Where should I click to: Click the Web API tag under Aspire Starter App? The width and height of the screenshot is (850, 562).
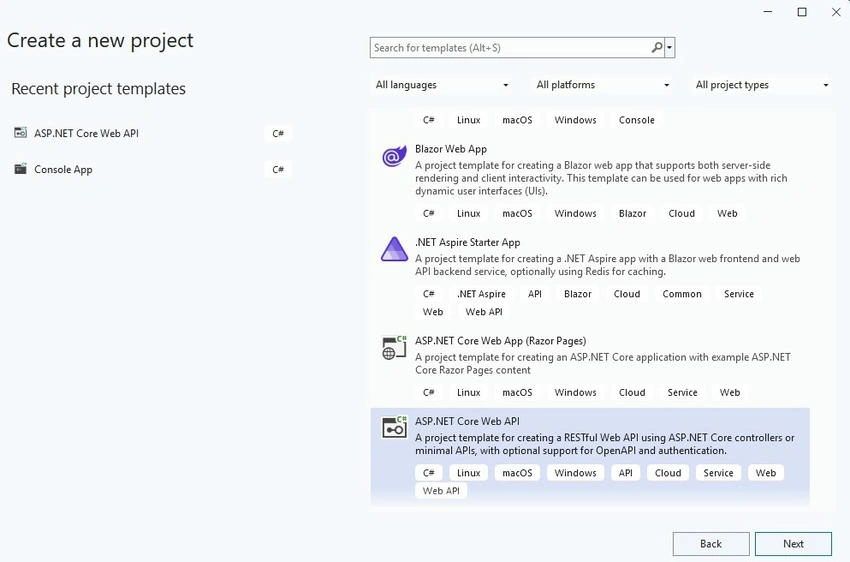(484, 312)
